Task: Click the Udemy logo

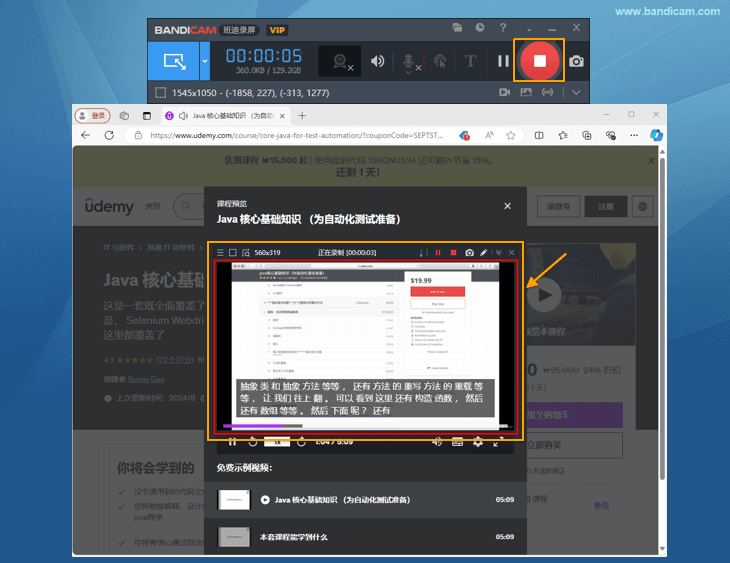Action: [109, 206]
